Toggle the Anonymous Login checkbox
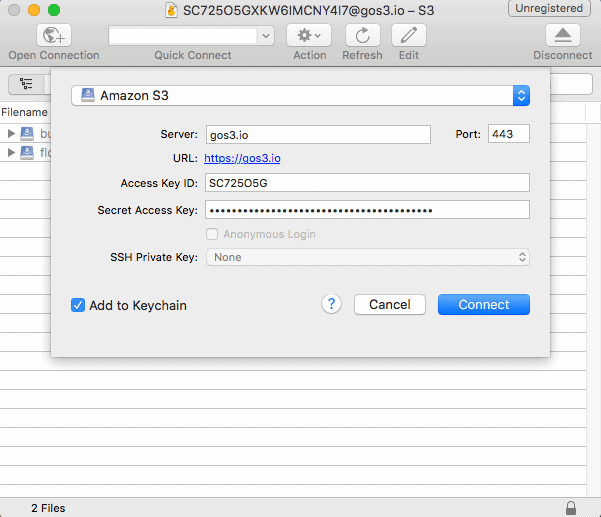The height and width of the screenshot is (517, 601). pyautogui.click(x=212, y=234)
